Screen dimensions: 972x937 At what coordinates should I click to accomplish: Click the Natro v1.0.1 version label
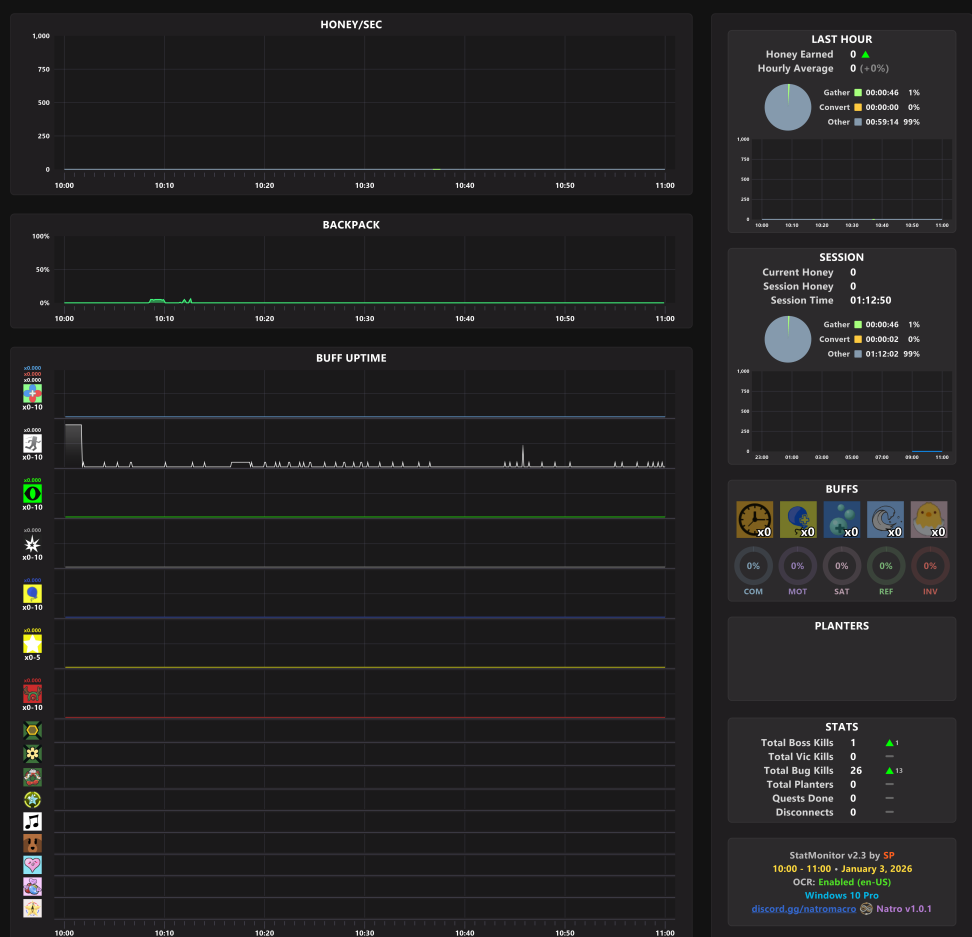coord(904,908)
